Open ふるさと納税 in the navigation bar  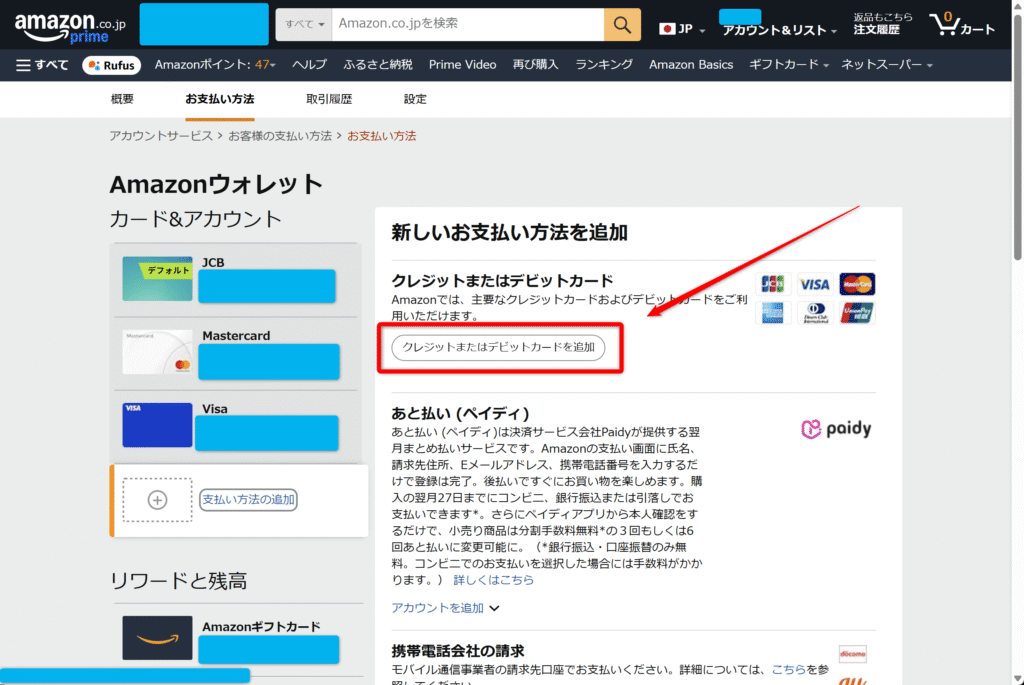[x=377, y=65]
